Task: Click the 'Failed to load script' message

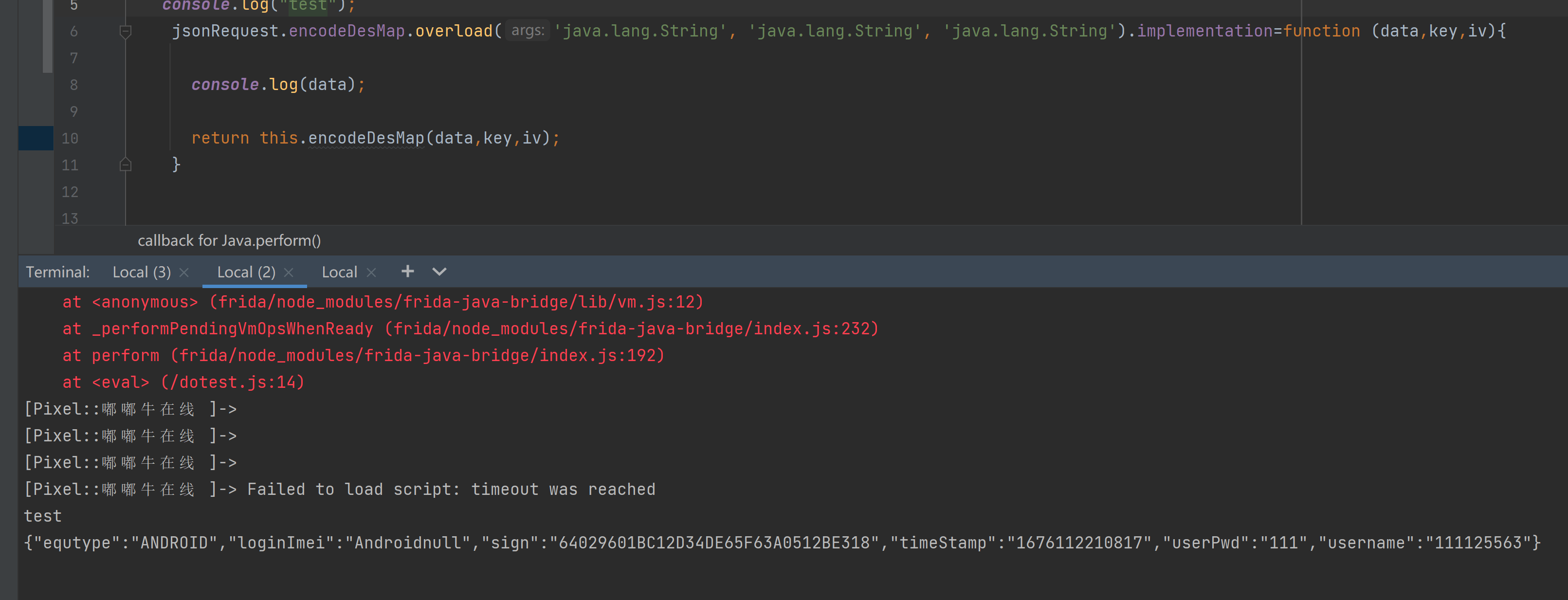Action: coord(451,489)
